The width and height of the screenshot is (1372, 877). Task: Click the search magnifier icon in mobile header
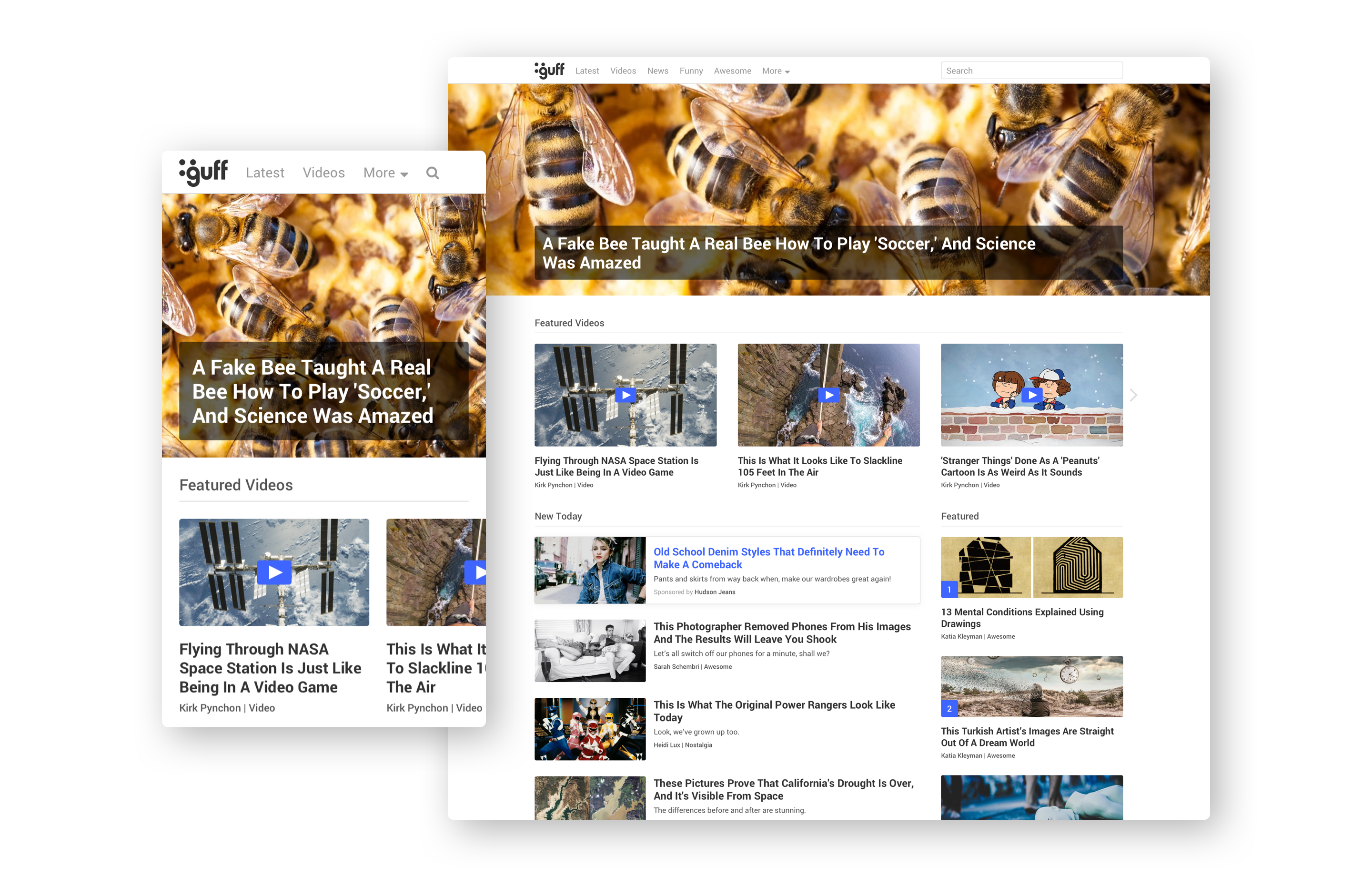pos(433,173)
